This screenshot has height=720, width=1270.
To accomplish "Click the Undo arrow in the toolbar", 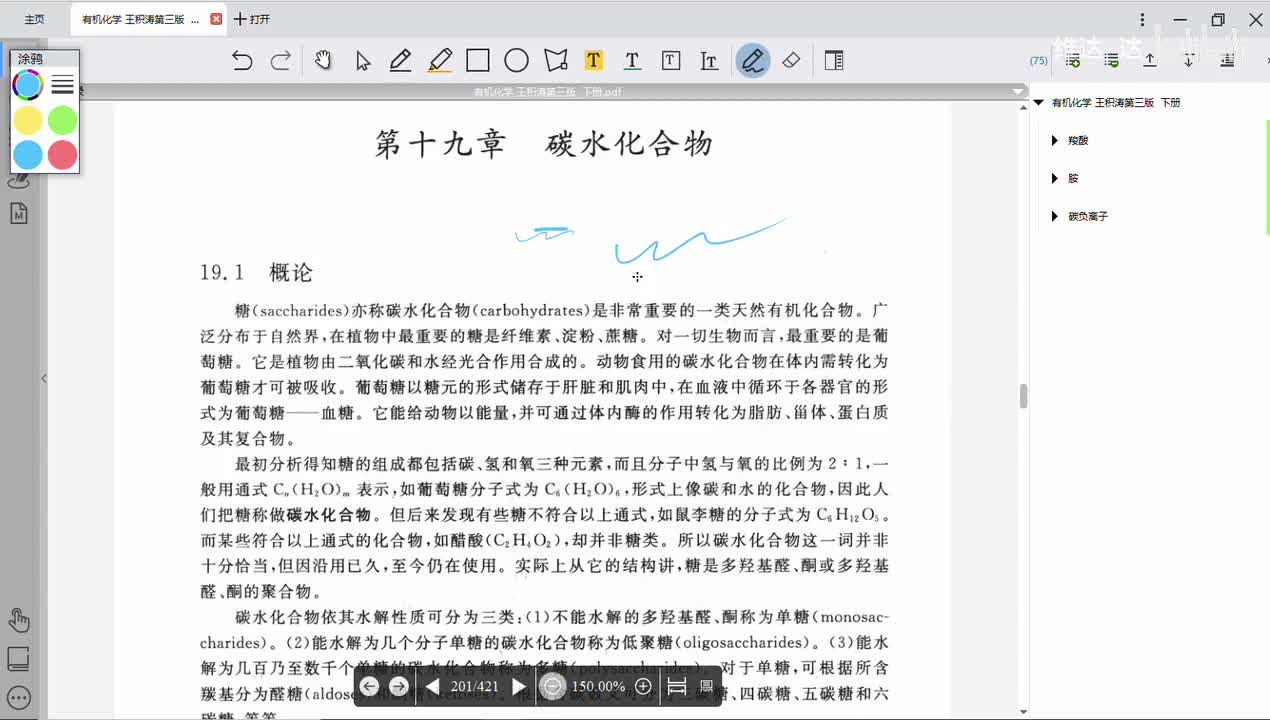I will point(242,61).
